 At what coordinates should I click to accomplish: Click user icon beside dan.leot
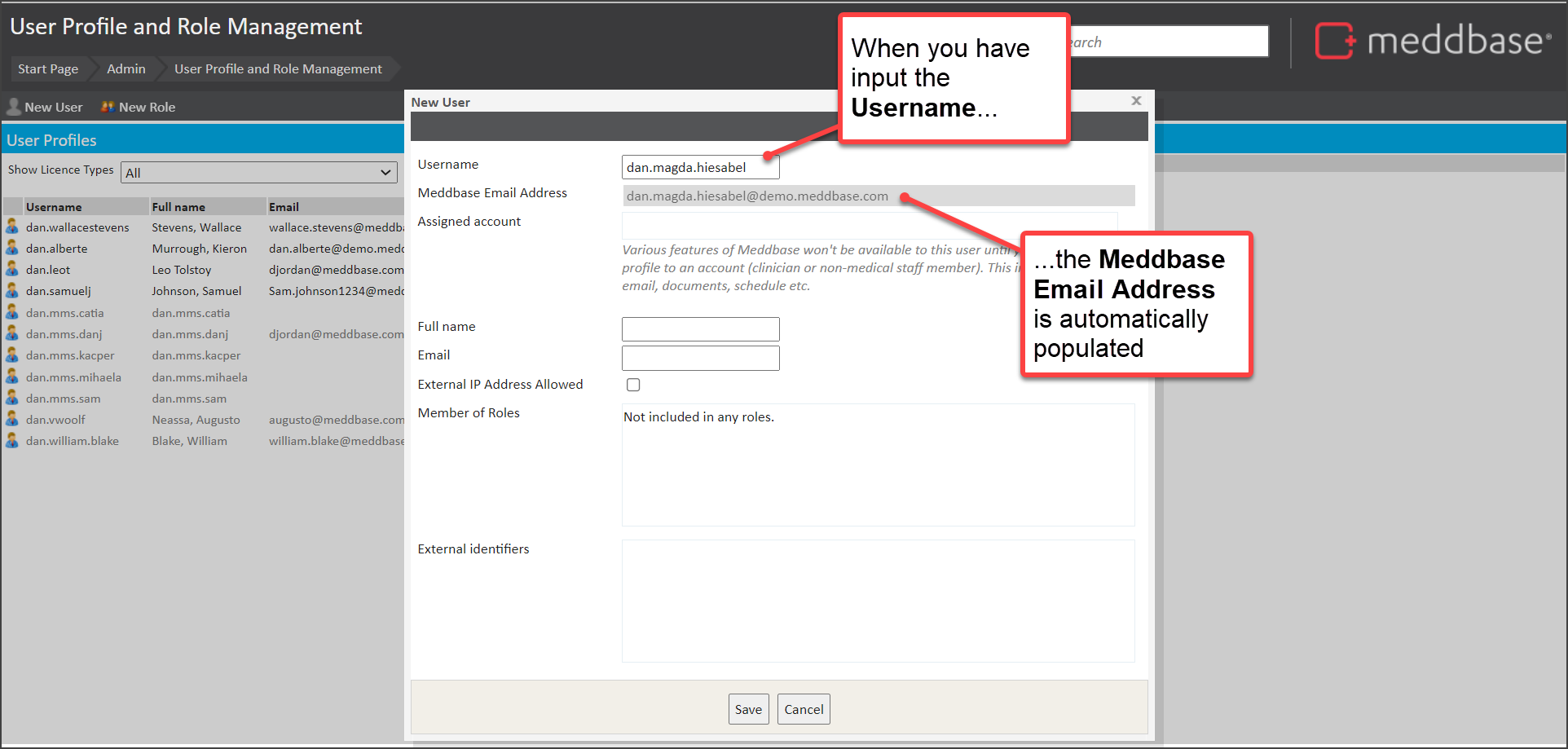point(12,269)
